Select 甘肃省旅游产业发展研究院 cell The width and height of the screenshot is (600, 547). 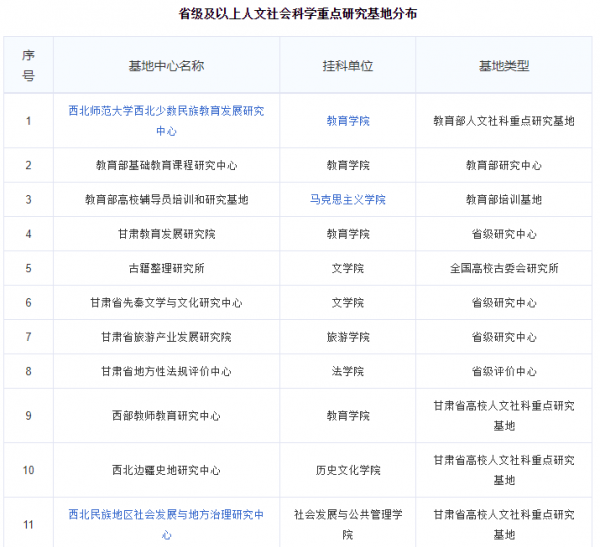click(166, 337)
